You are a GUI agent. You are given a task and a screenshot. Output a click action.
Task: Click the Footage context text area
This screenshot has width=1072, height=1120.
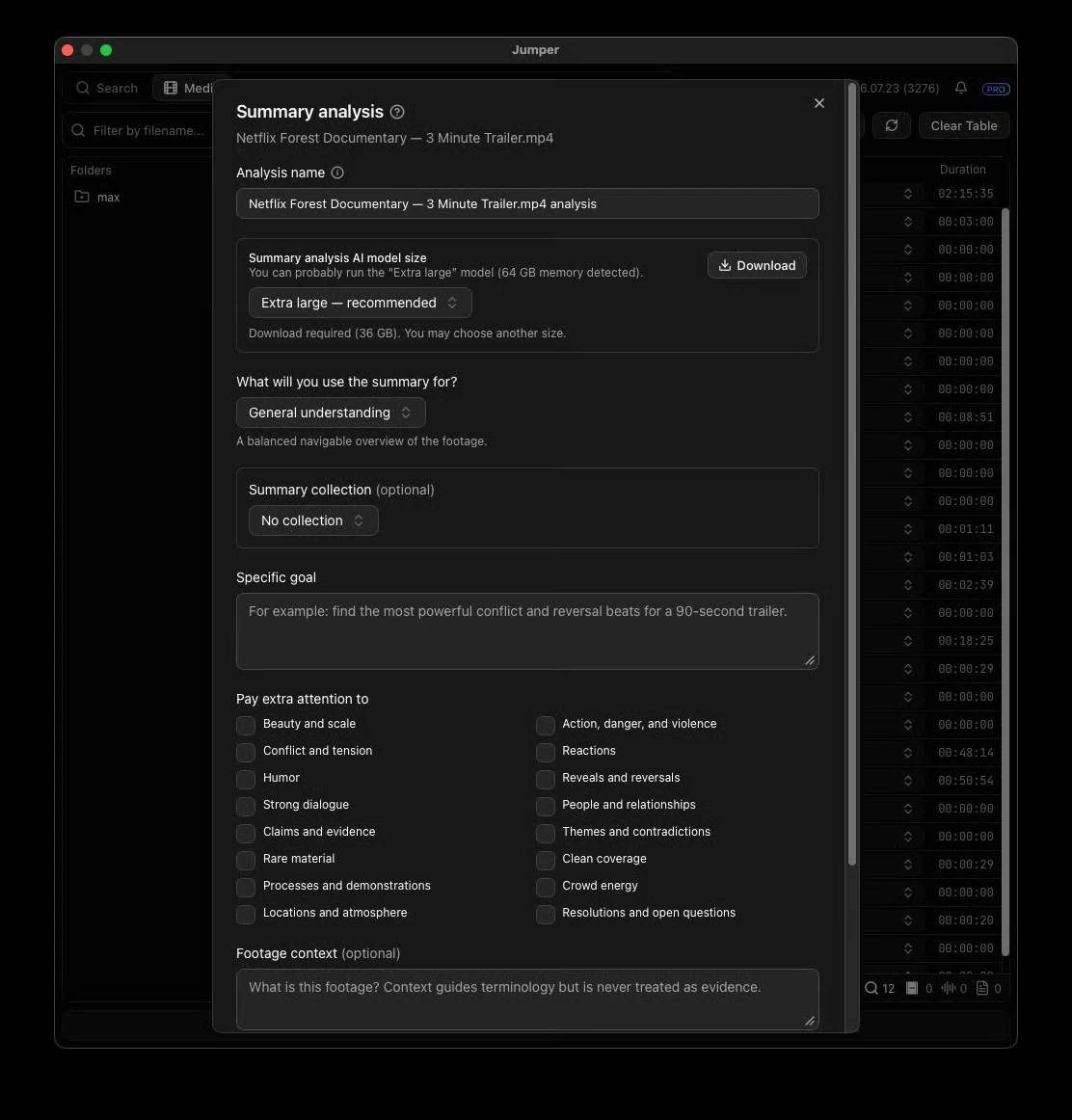click(x=527, y=1000)
